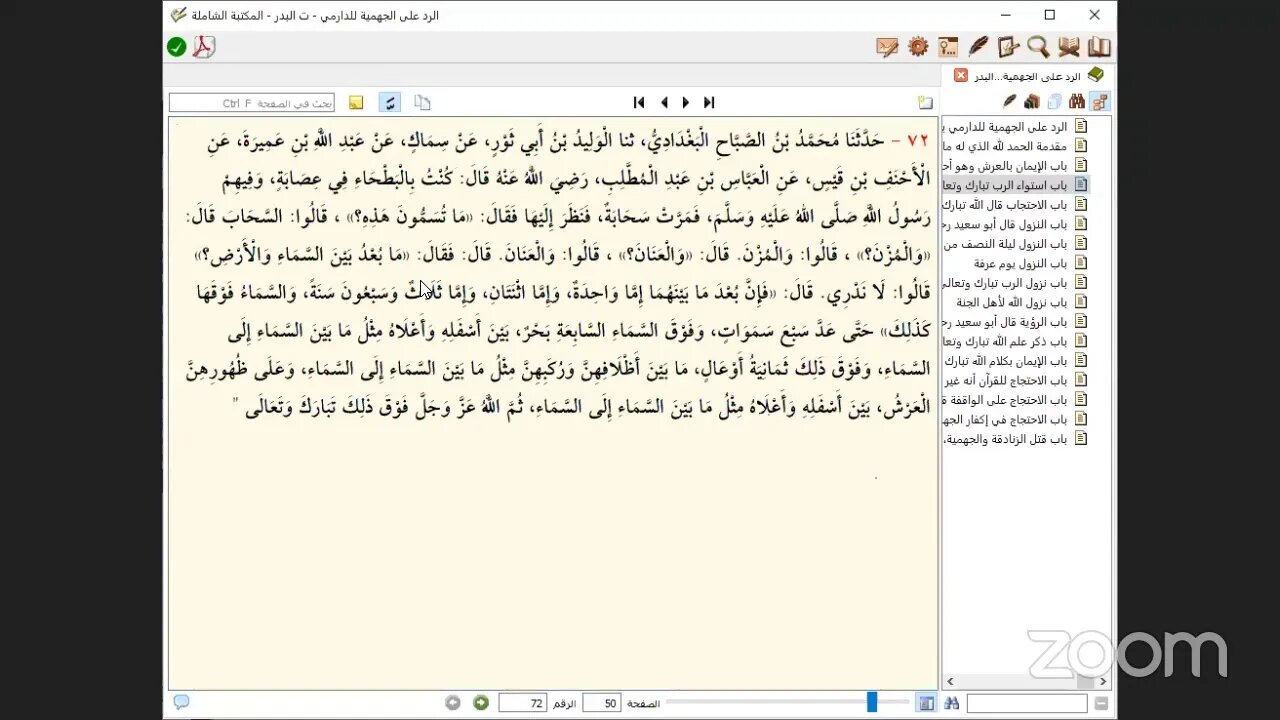The width and height of the screenshot is (1280, 720).
Task: Click the key/password toolbar icon
Action: click(x=948, y=47)
